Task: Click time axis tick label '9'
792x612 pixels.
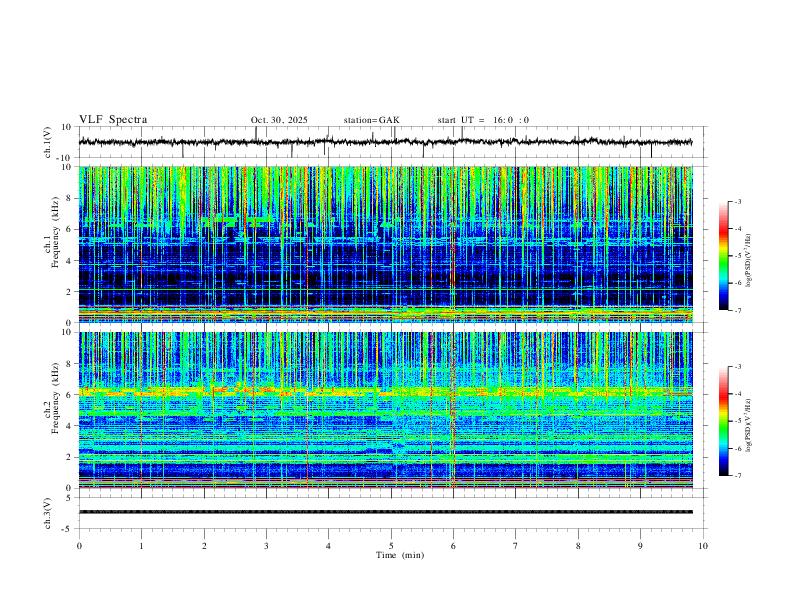Action: (640, 546)
